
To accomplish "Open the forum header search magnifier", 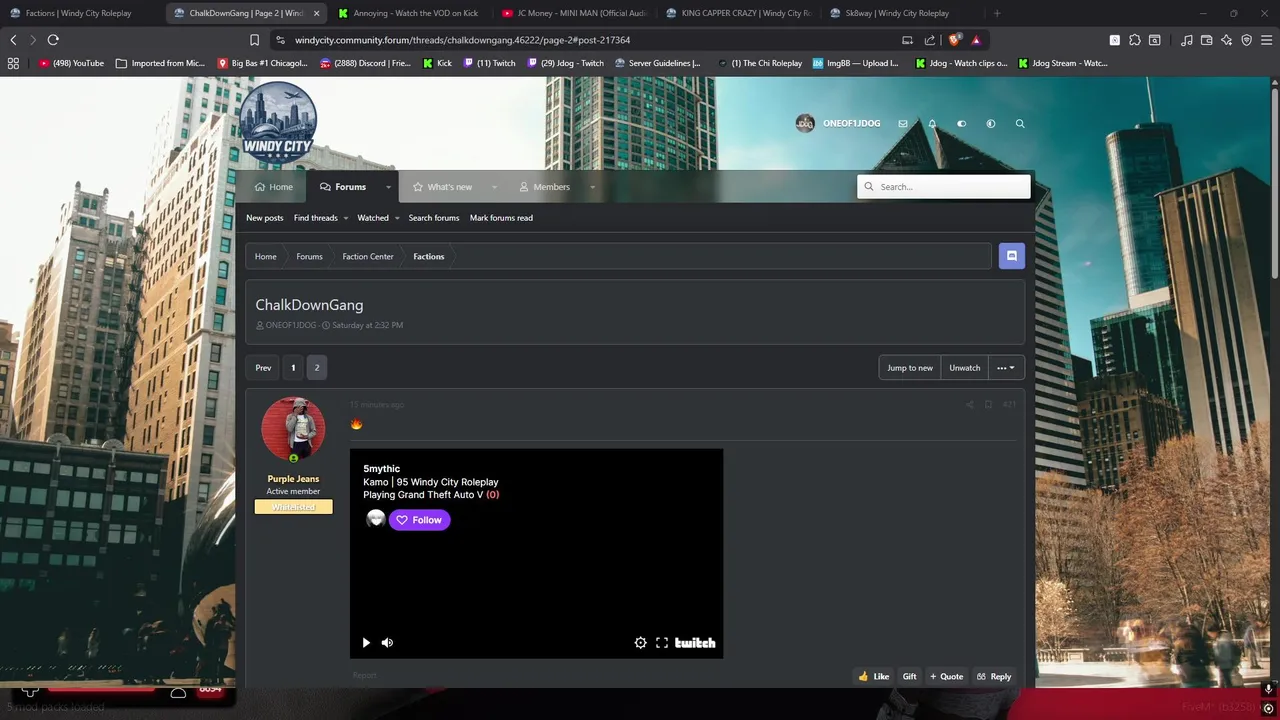I will [x=1020, y=124].
